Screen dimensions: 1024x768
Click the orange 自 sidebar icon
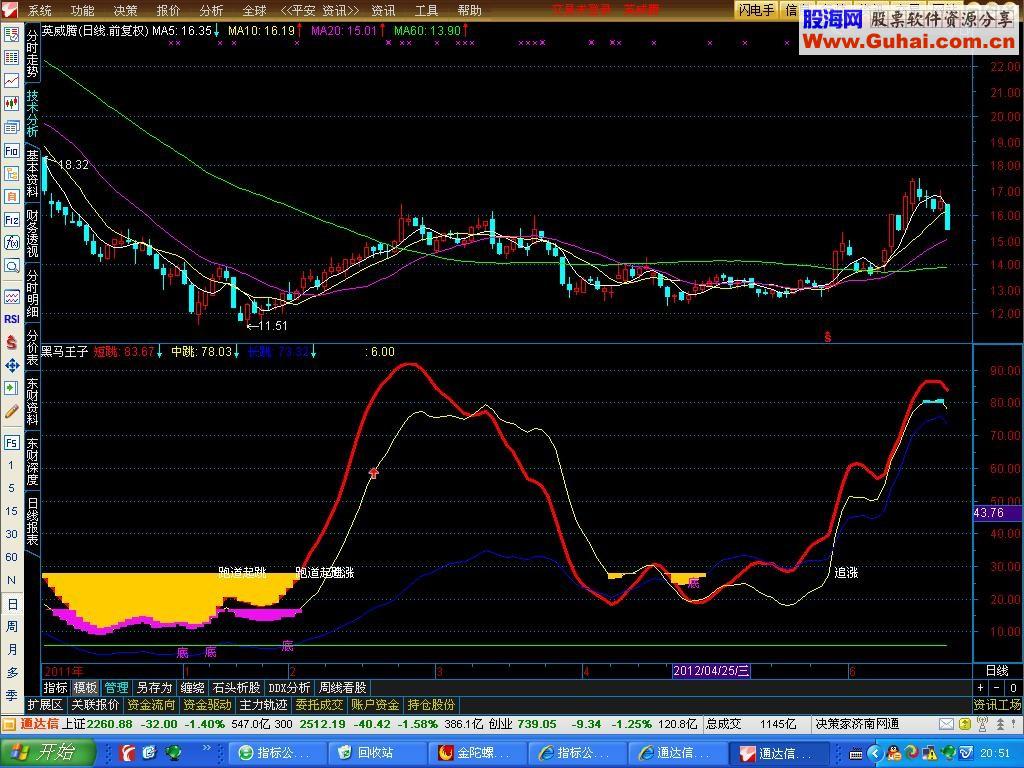point(12,196)
